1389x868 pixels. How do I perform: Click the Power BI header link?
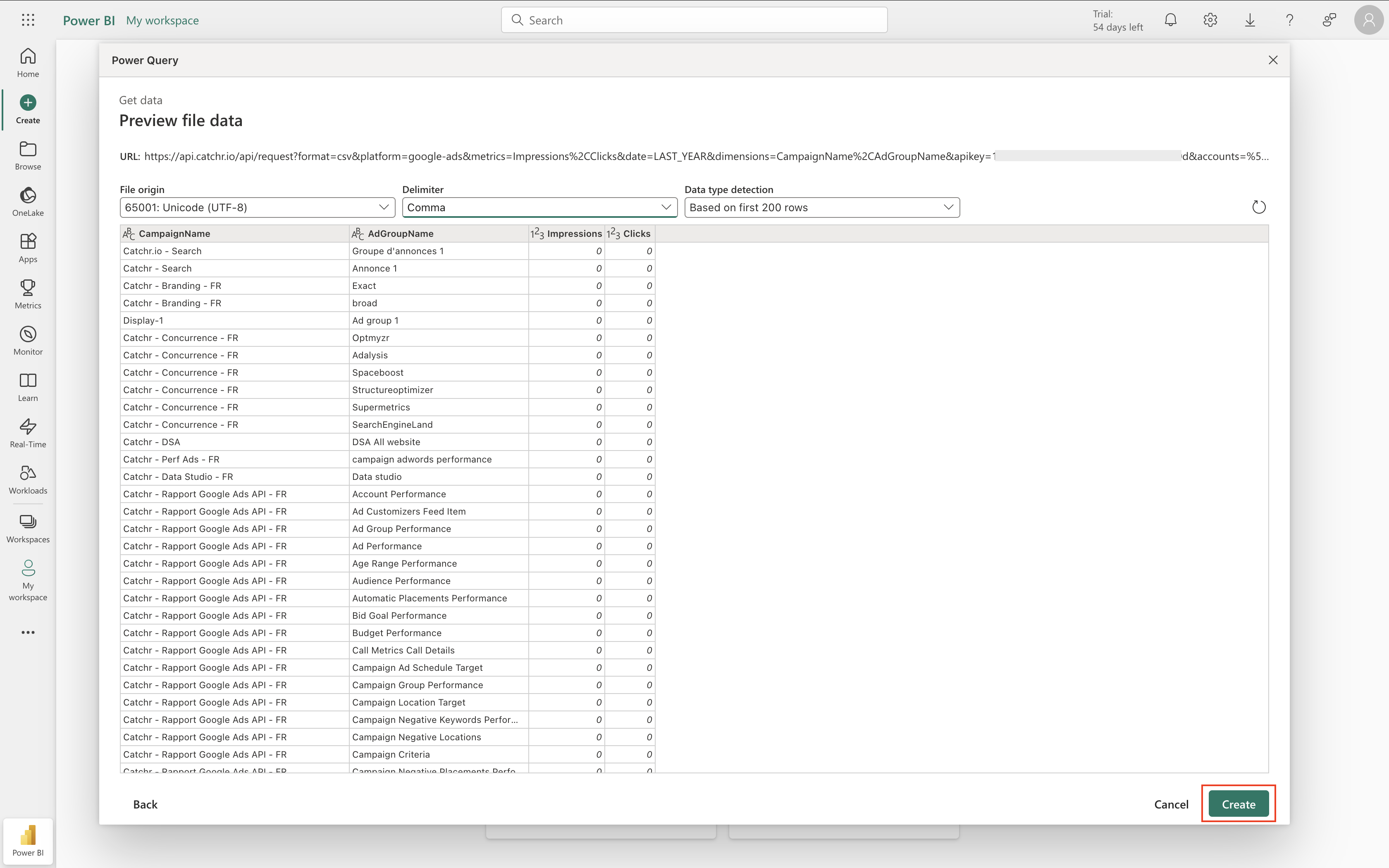[x=89, y=20]
